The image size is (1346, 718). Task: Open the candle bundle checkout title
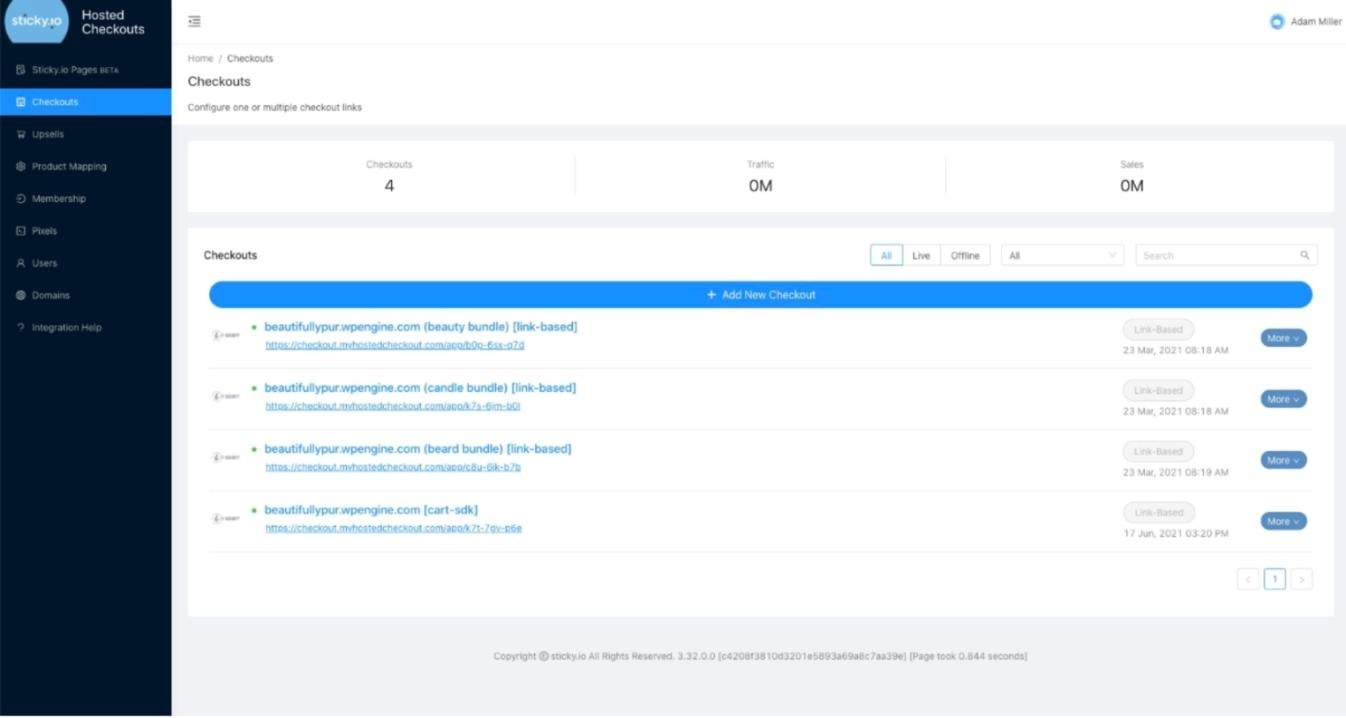click(420, 388)
